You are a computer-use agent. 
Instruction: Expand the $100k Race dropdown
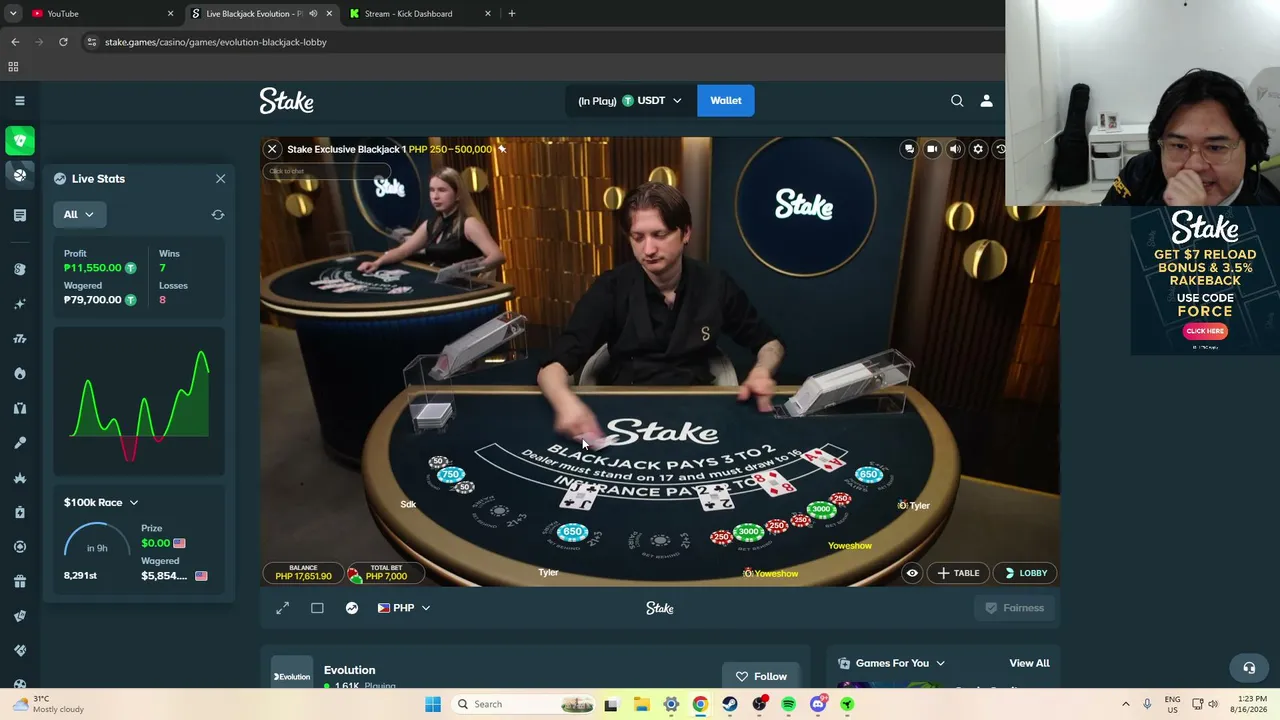coord(101,502)
